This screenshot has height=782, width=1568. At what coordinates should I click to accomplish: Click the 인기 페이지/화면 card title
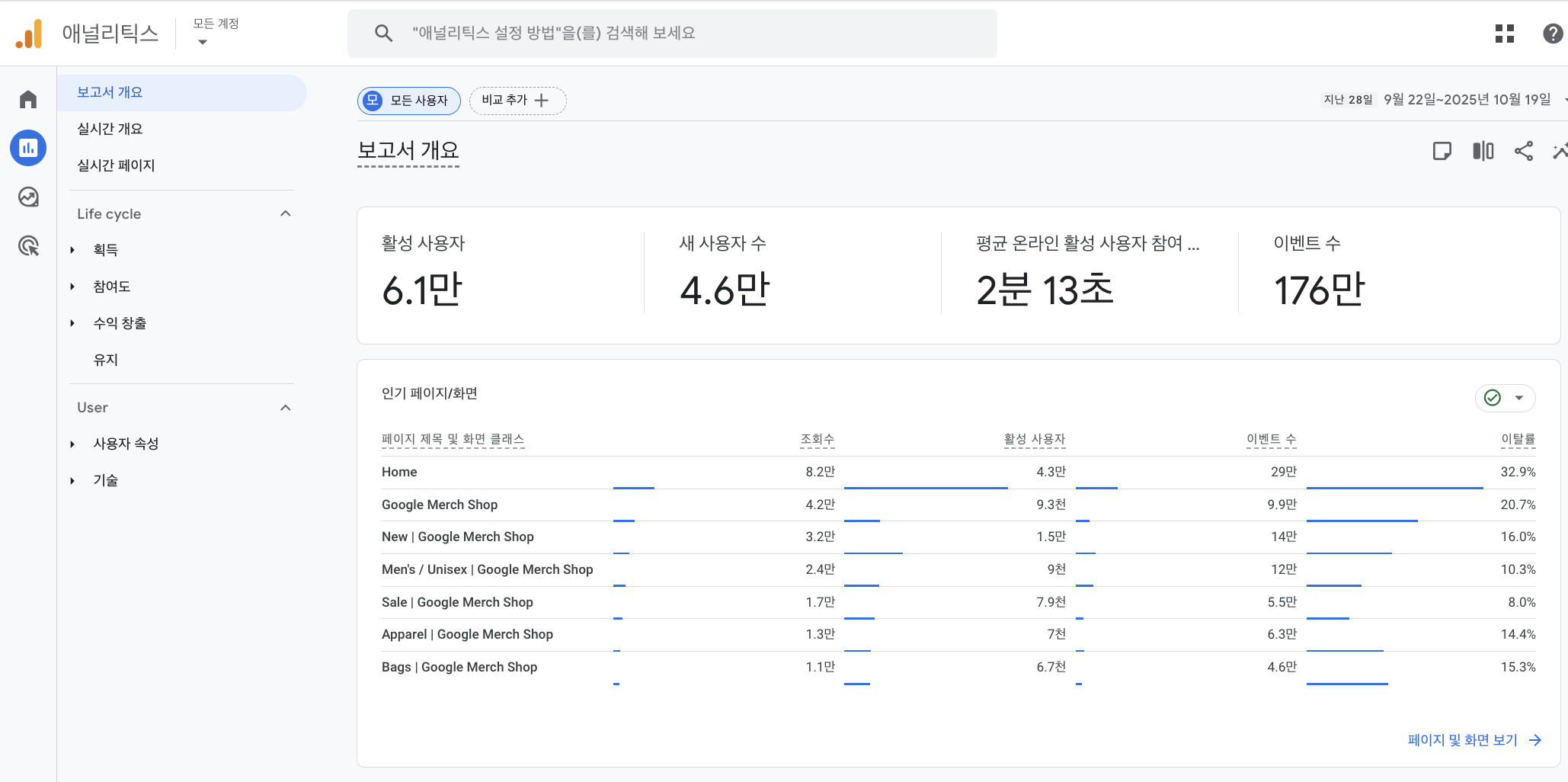430,393
